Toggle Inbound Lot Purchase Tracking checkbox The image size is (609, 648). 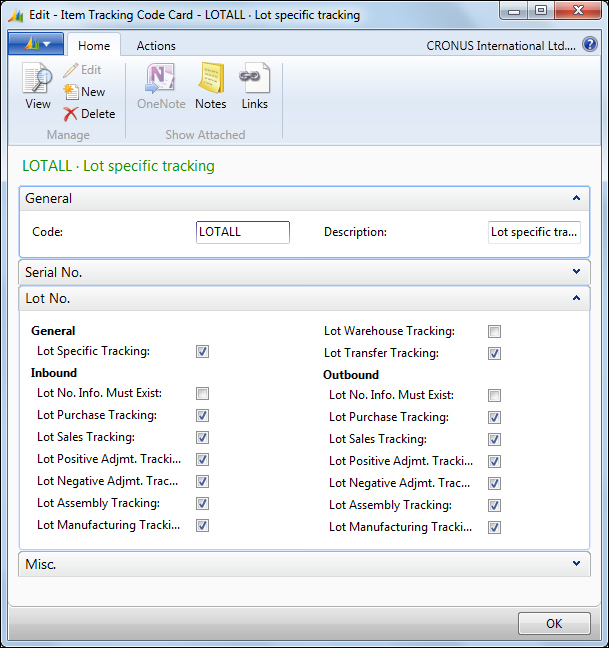point(202,416)
